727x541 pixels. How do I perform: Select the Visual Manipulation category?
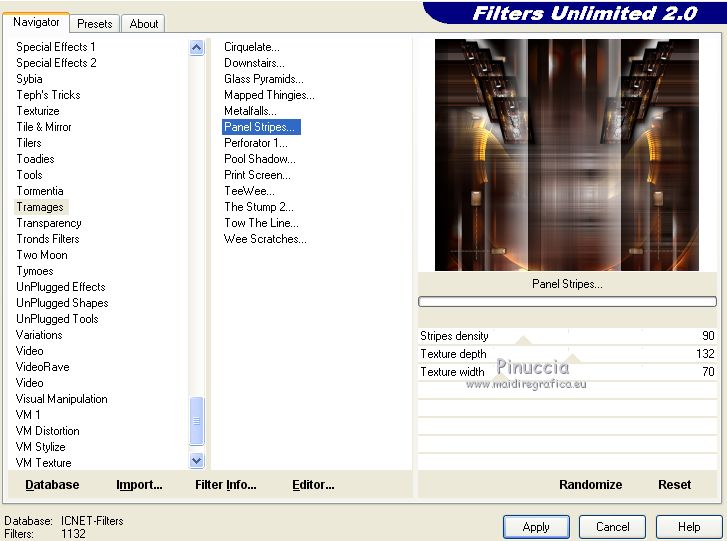pos(61,399)
